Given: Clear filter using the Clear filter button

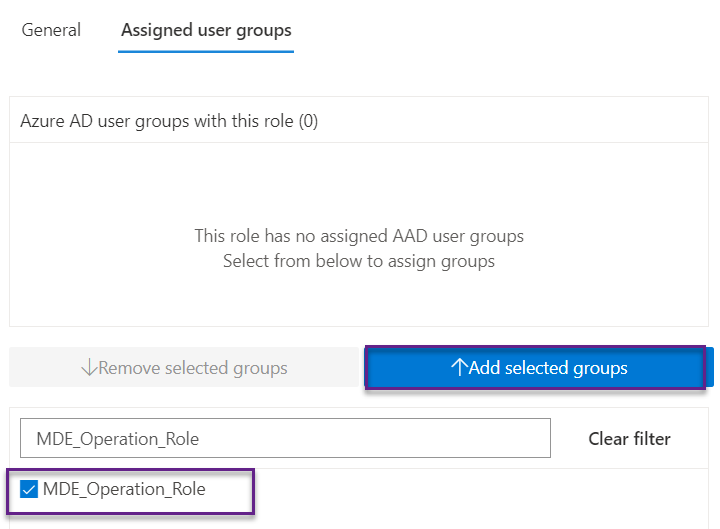Looking at the screenshot, I should [x=629, y=438].
